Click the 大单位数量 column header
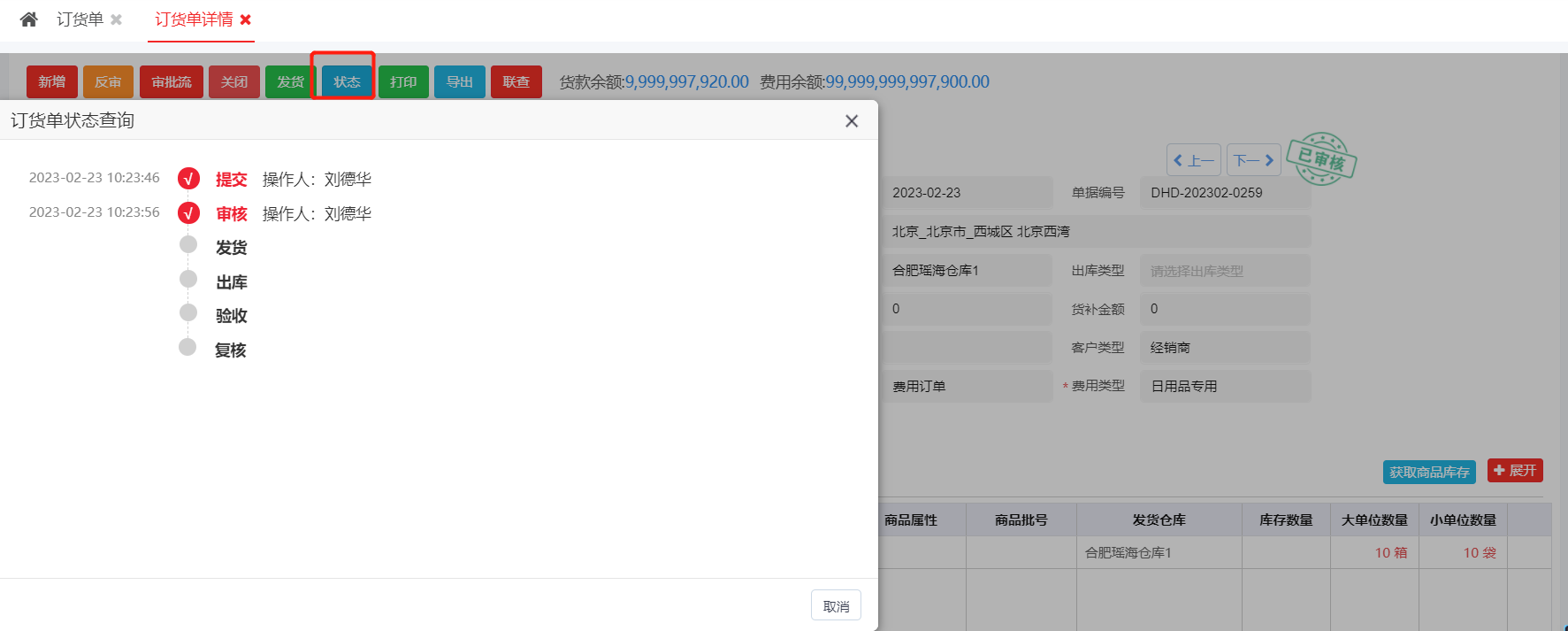The image size is (1568, 631). [1374, 519]
